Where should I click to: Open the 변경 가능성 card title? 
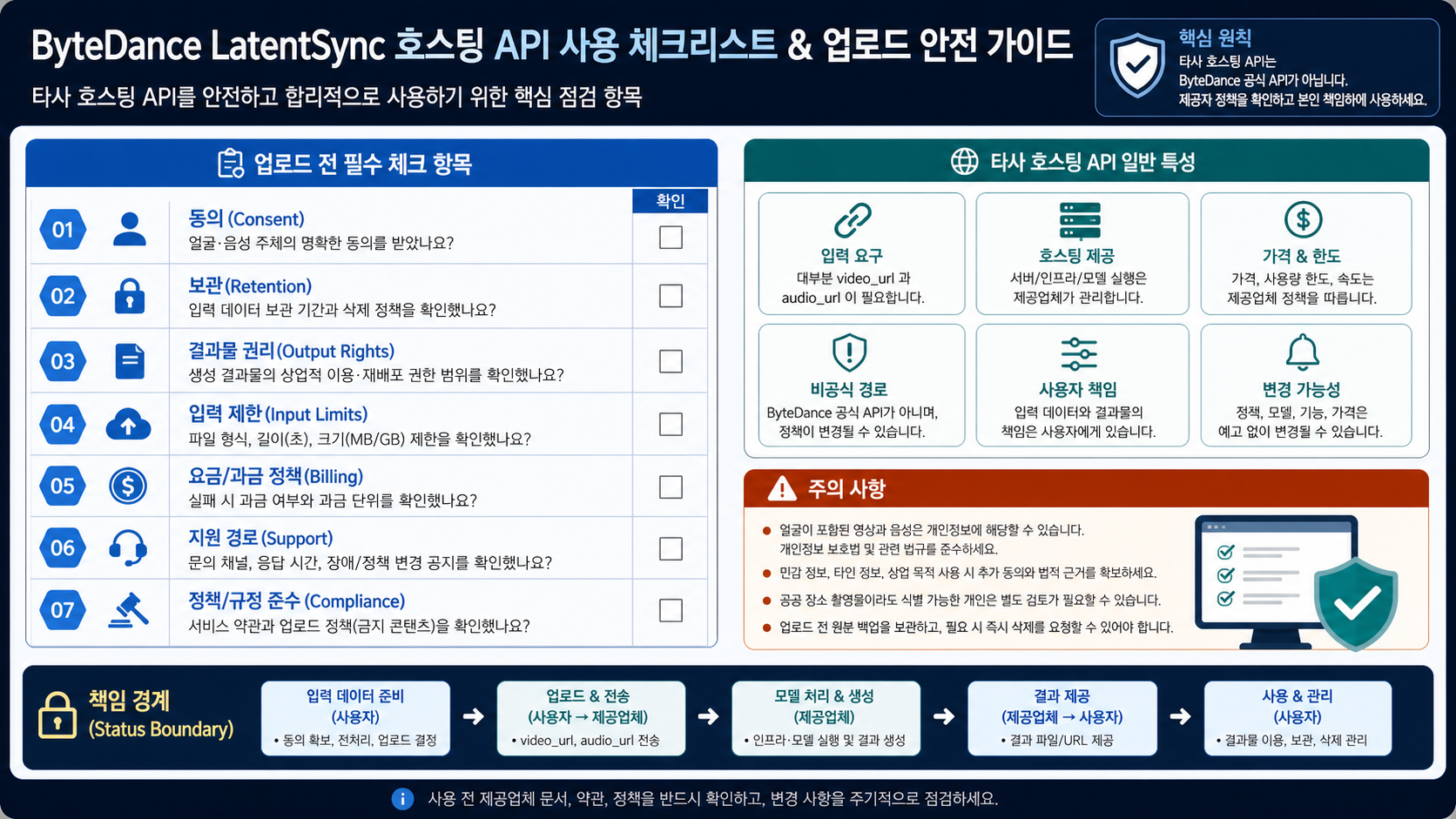1301,389
